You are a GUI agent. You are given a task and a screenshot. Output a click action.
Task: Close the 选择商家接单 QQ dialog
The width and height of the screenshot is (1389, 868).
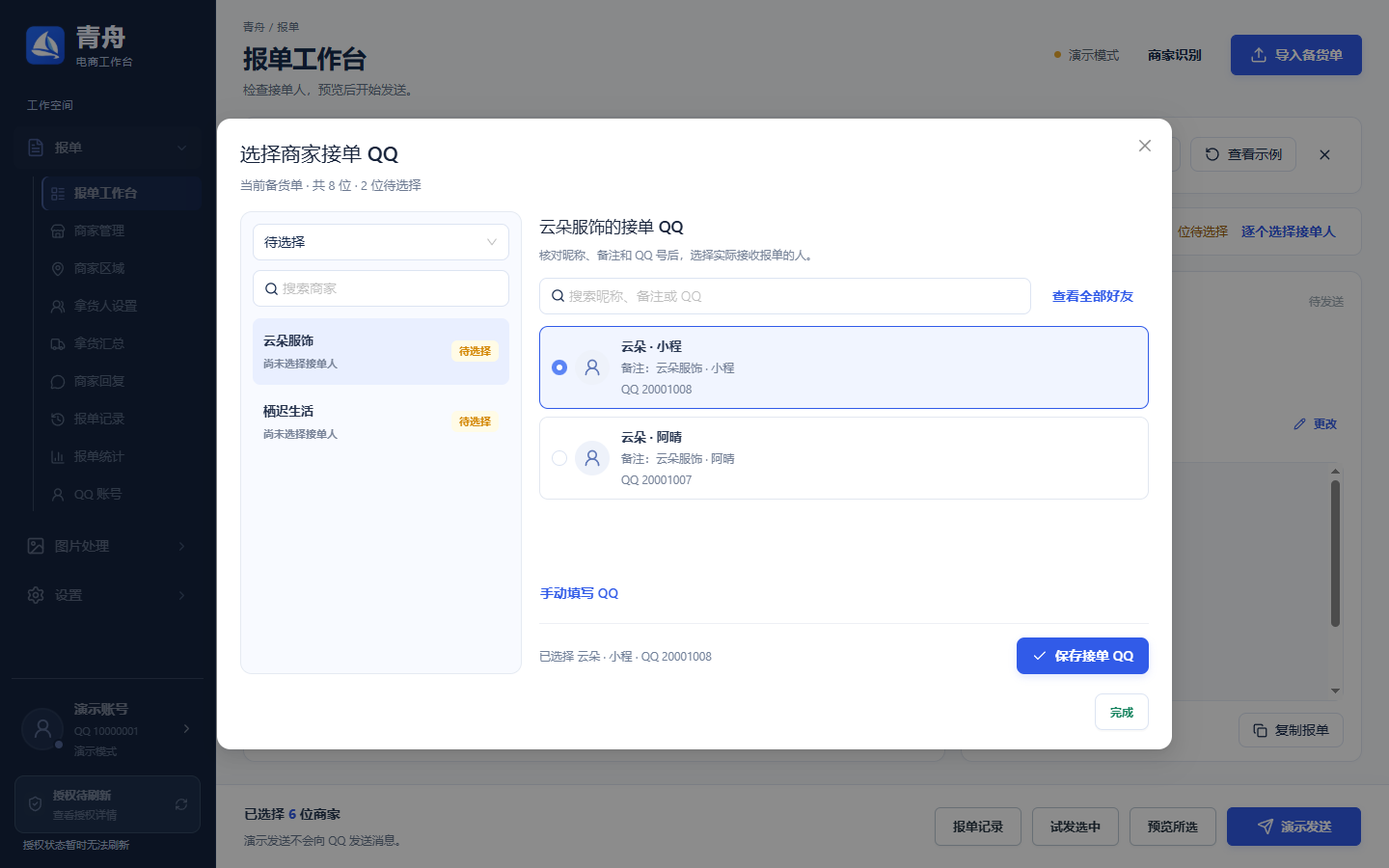pyautogui.click(x=1145, y=146)
